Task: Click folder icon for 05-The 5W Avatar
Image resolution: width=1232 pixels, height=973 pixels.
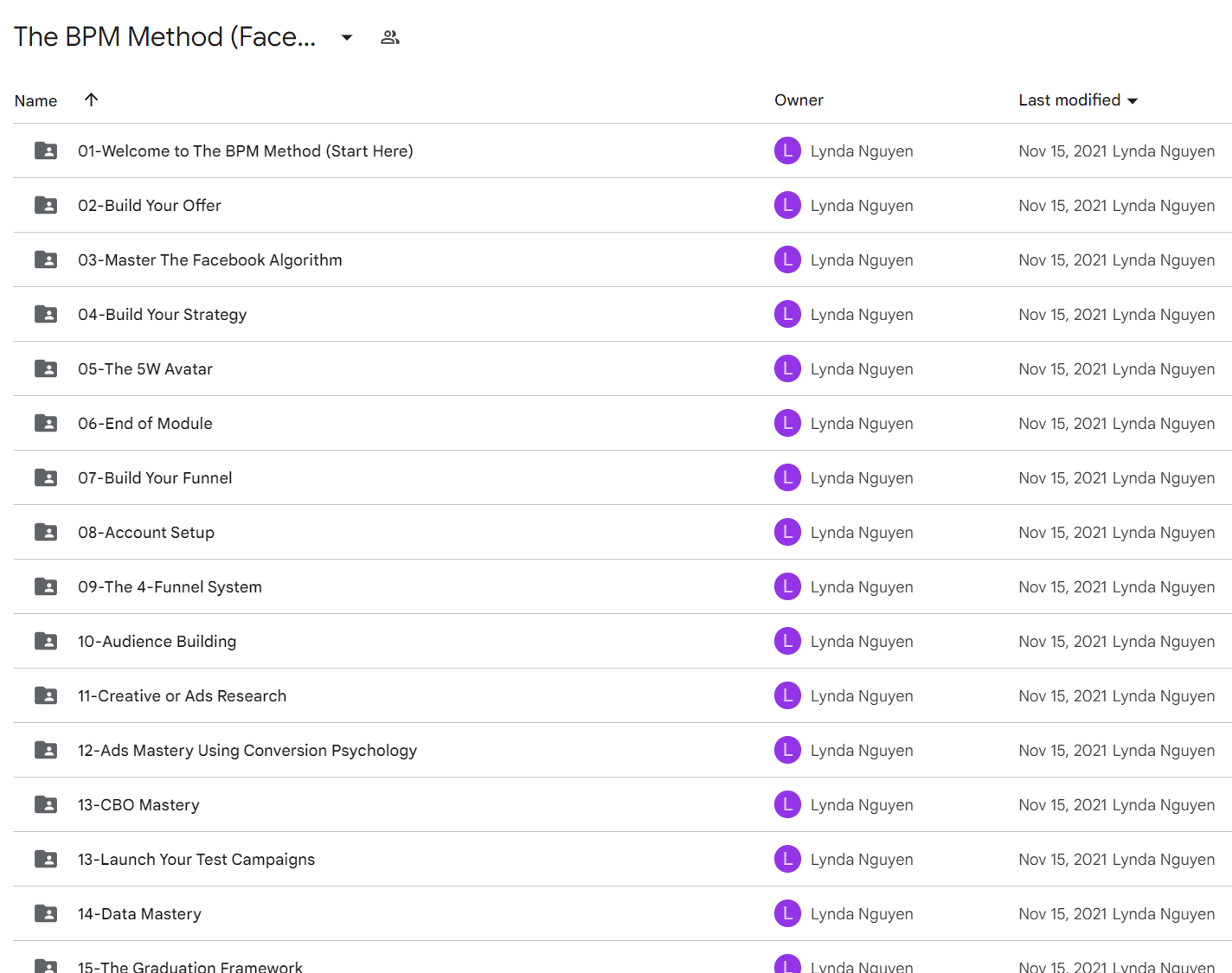Action: pos(46,368)
